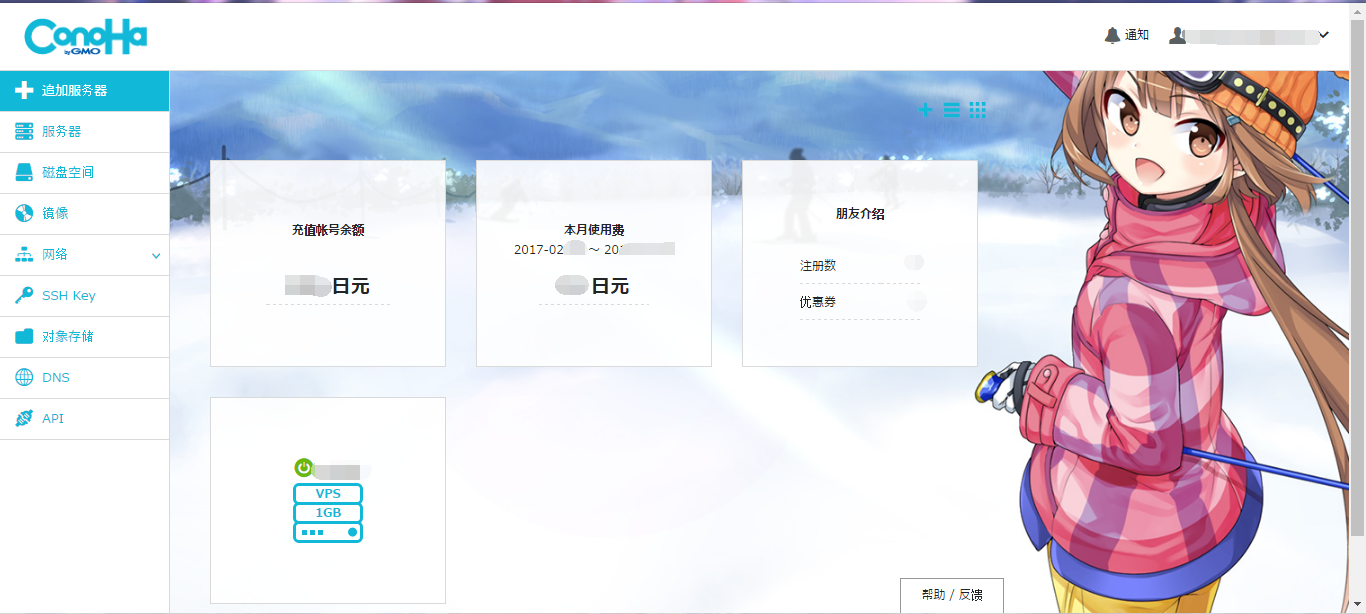The image size is (1366, 614).
Task: Click the plus icon beside 追加服务器
Action: coord(24,90)
